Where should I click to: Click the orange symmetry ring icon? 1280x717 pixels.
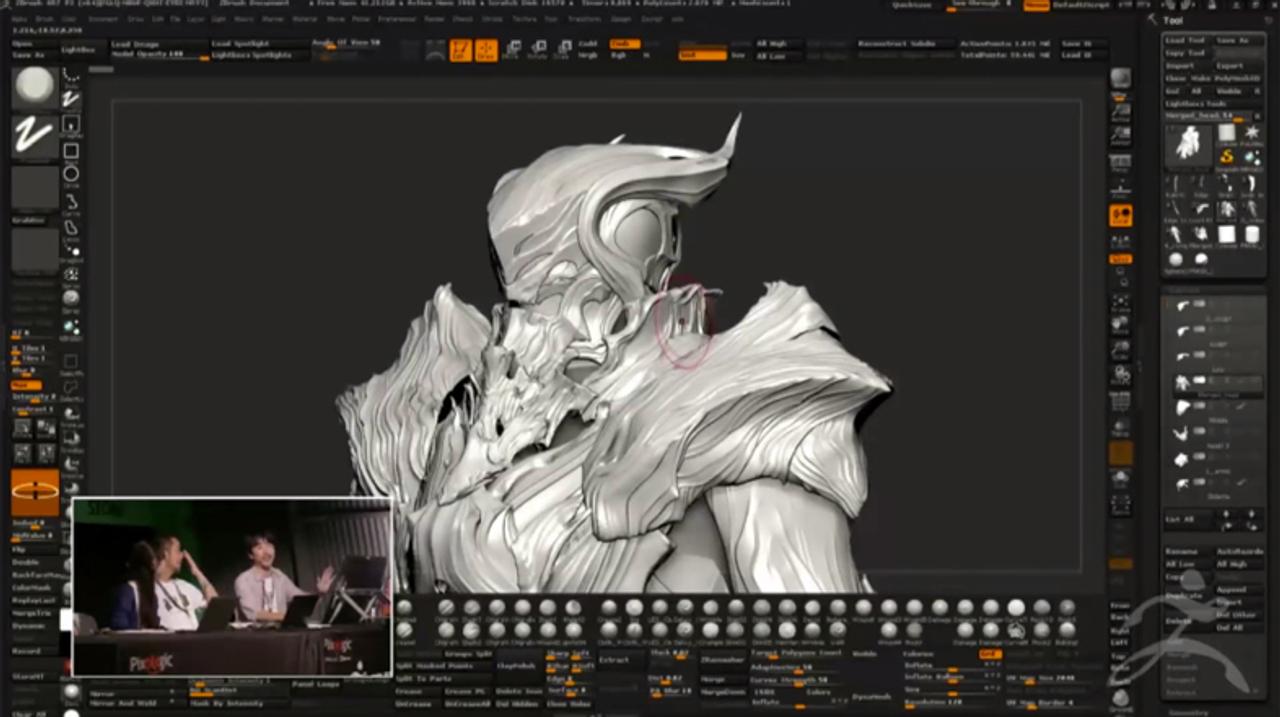coord(35,491)
